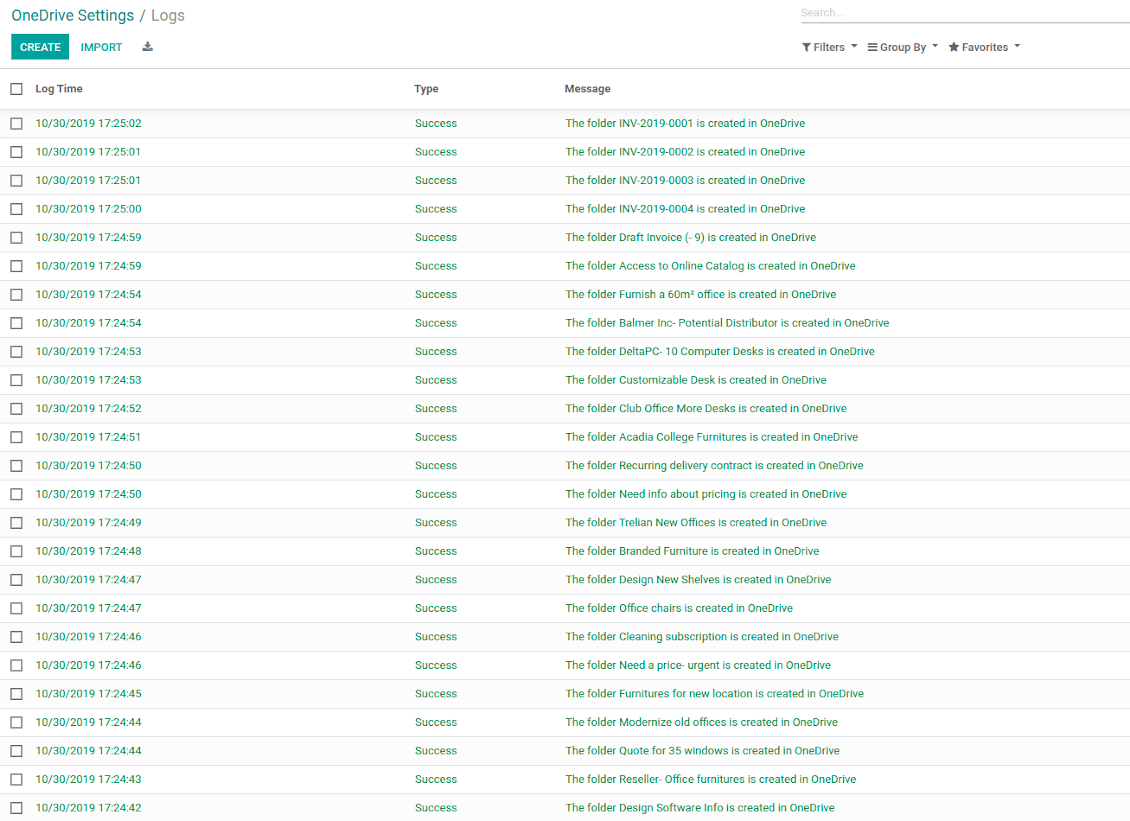Open log message for INV-2019-0002 folder
Image resolution: width=1130 pixels, height=821 pixels.
[685, 152]
